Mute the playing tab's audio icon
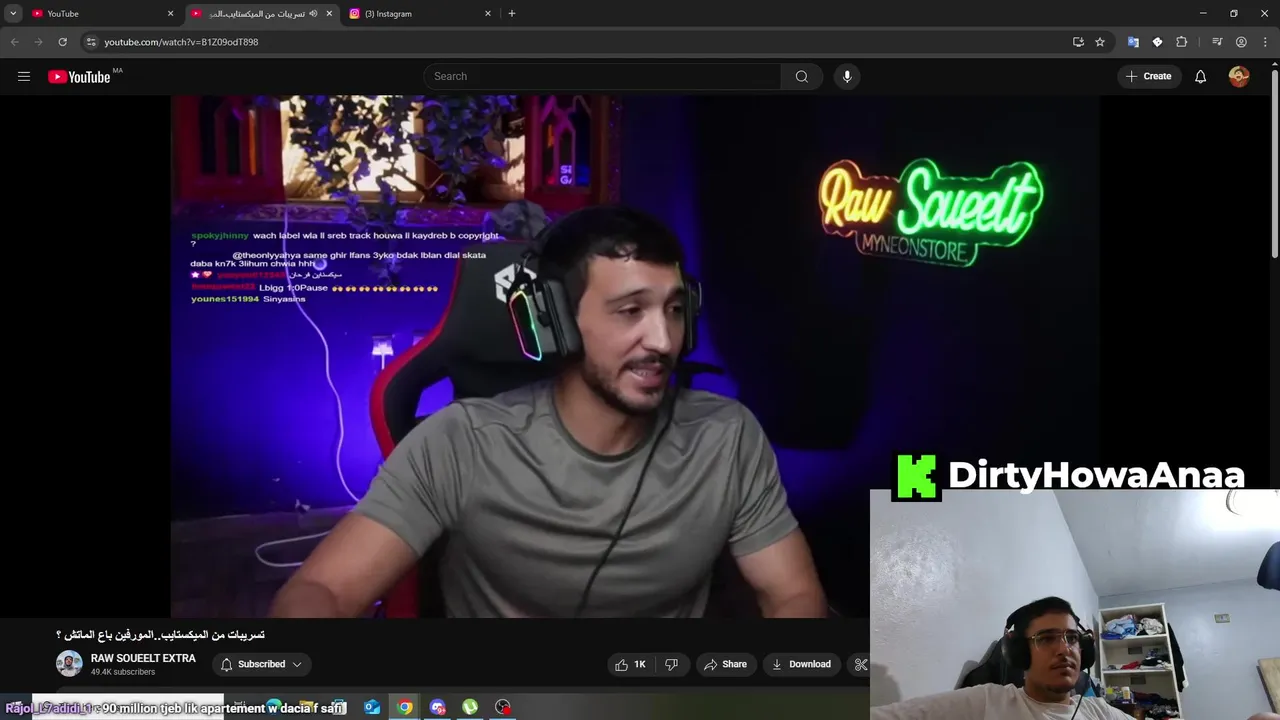Image resolution: width=1280 pixels, height=720 pixels. pyautogui.click(x=313, y=14)
